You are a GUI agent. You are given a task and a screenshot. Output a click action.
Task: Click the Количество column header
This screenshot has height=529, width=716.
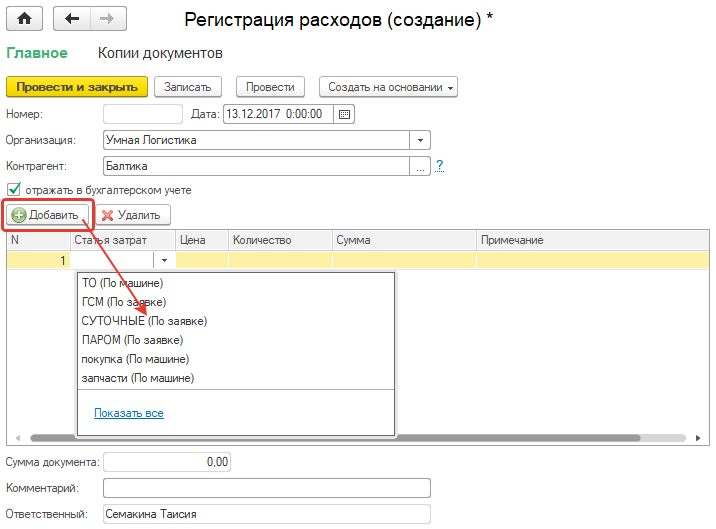point(280,240)
